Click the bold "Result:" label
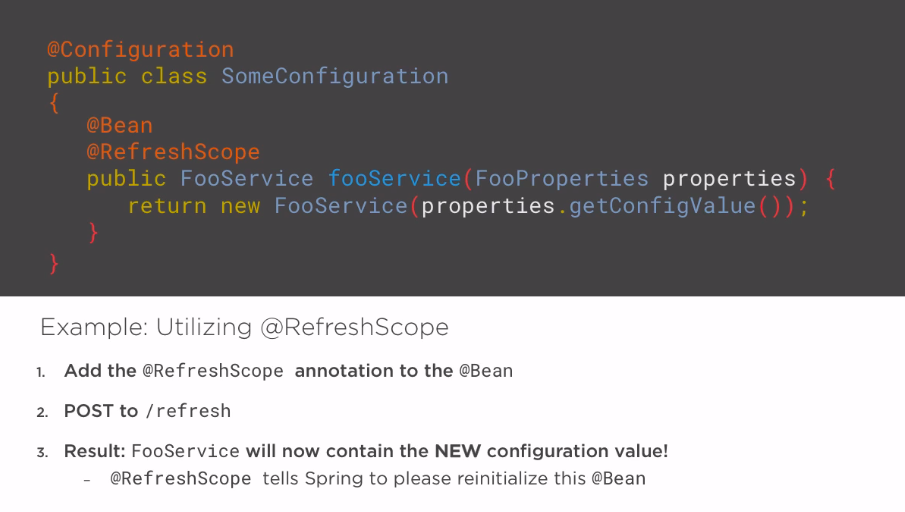Viewport: 905px width, 512px height. pyautogui.click(x=95, y=451)
